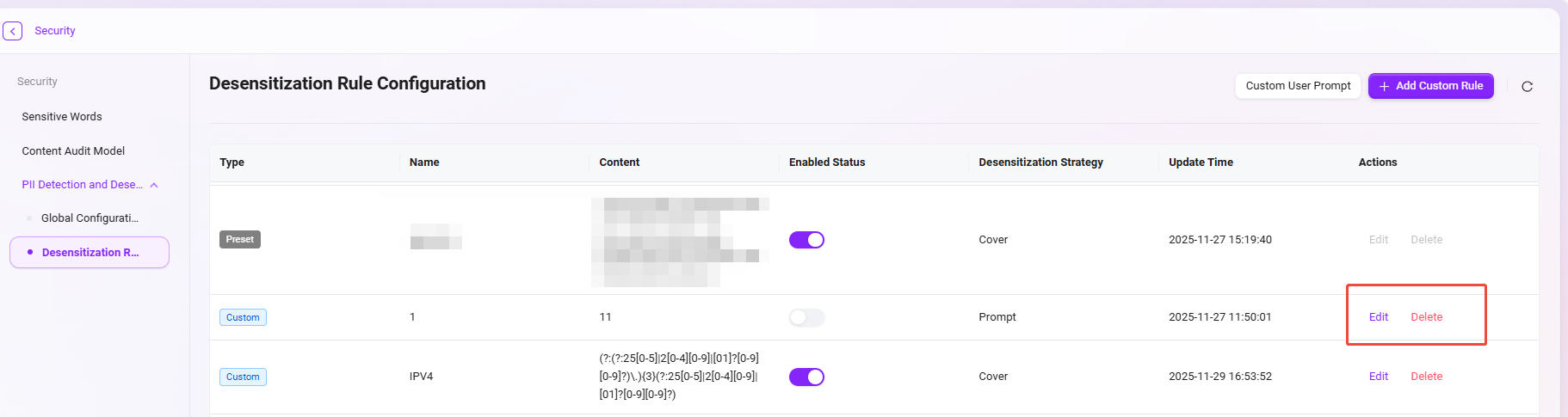
Task: Click the back arrow icon beside Security
Action: (12, 31)
